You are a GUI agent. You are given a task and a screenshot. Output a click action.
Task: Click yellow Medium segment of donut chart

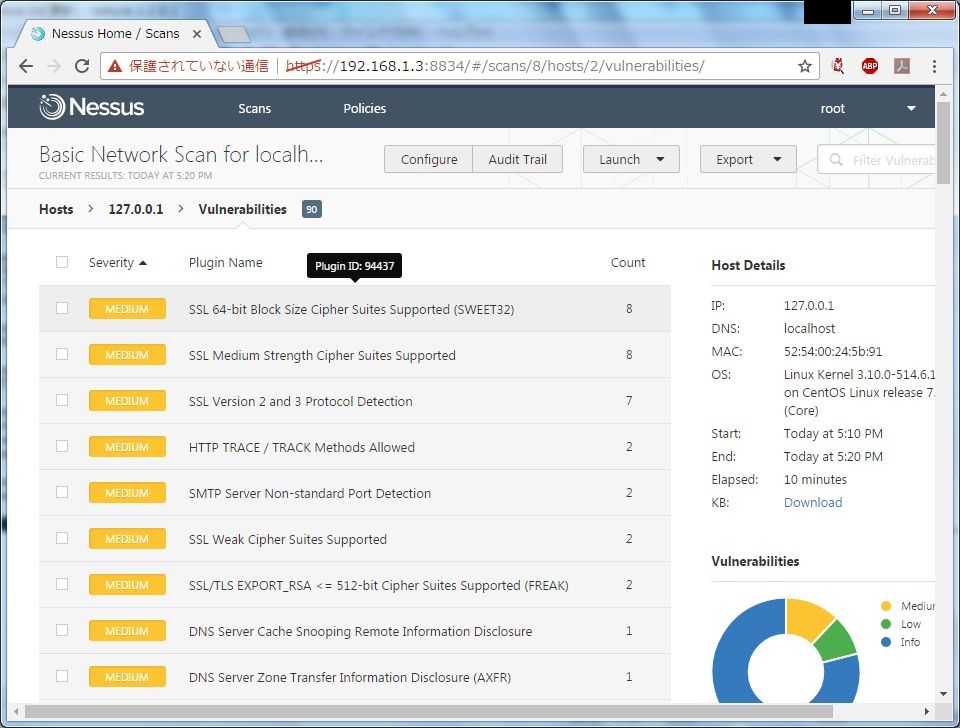(x=808, y=617)
